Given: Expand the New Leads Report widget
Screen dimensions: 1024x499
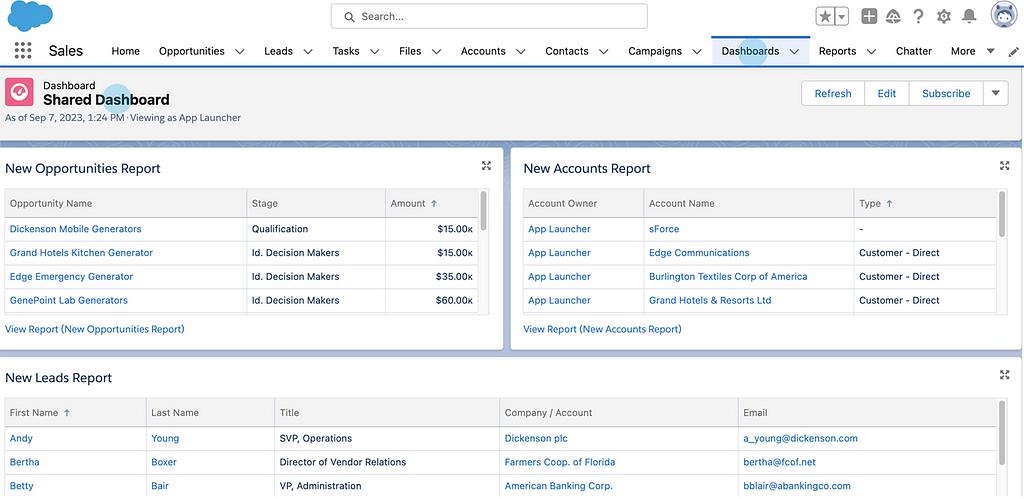Looking at the screenshot, I should click(1004, 375).
